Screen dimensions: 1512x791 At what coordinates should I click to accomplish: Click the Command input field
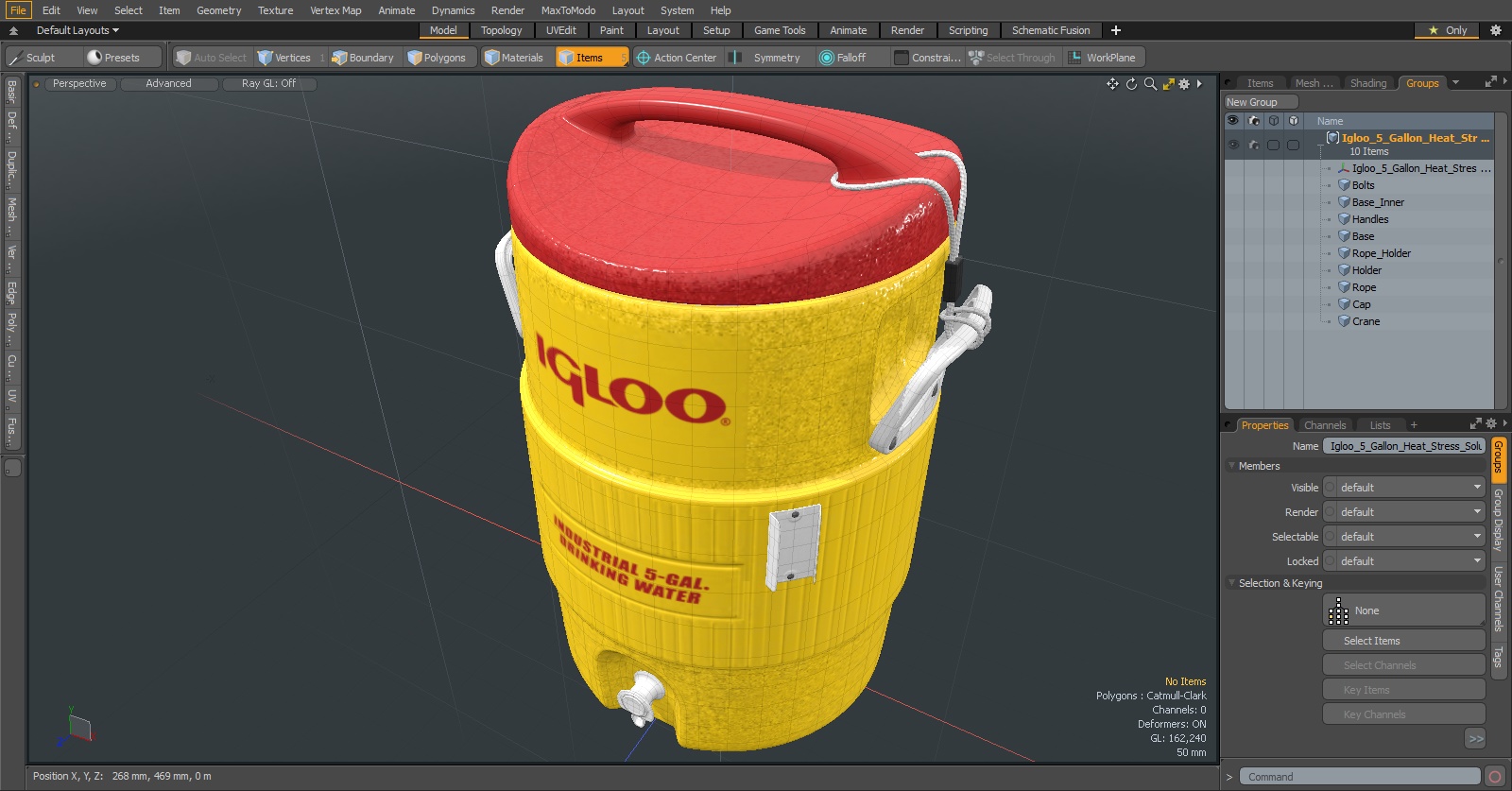(1359, 777)
